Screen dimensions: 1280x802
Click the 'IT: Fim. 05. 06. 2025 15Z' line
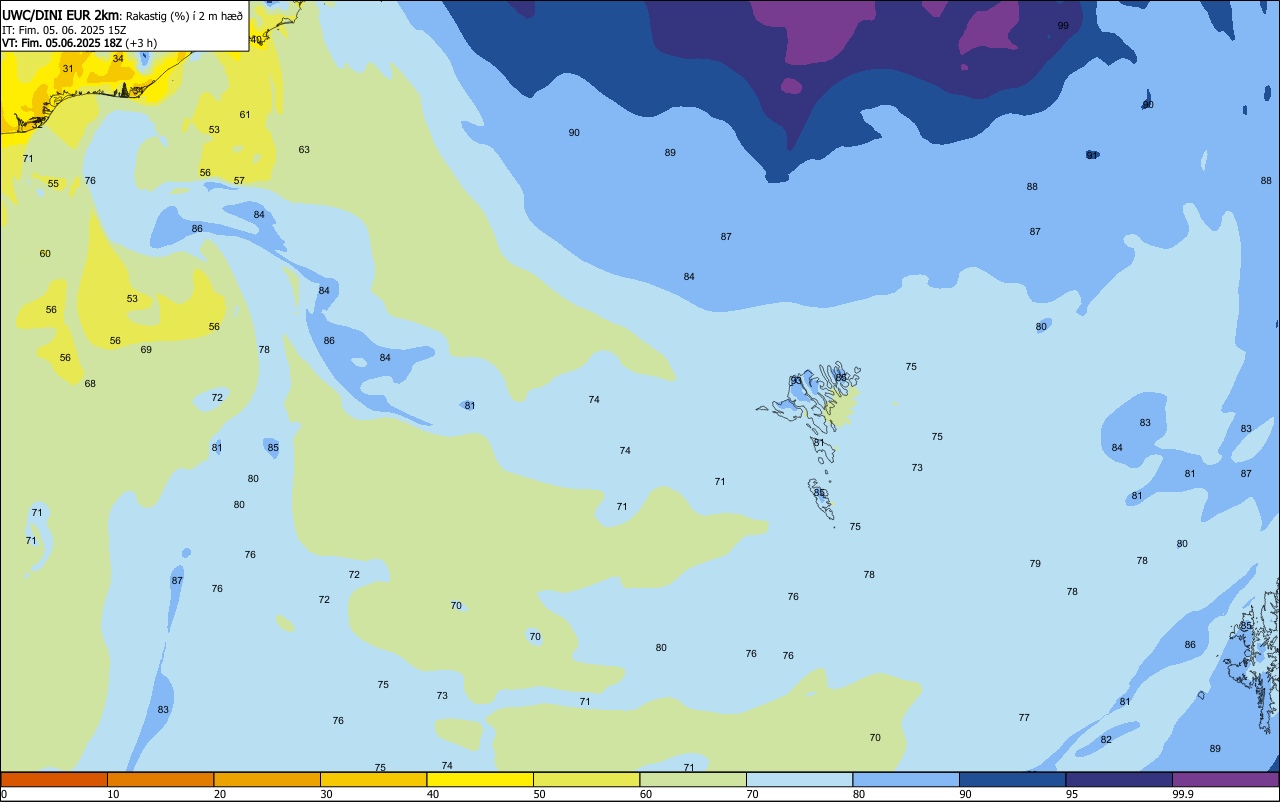point(64,29)
